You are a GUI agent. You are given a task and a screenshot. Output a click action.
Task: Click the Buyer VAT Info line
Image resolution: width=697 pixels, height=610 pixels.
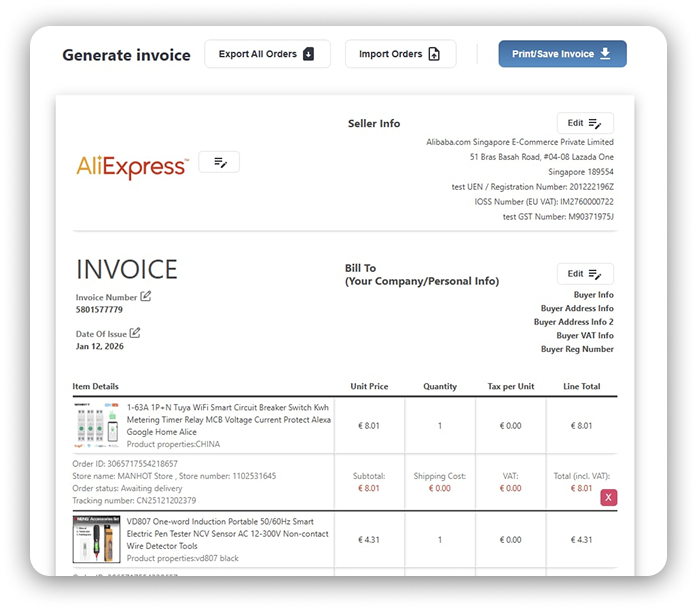point(585,335)
